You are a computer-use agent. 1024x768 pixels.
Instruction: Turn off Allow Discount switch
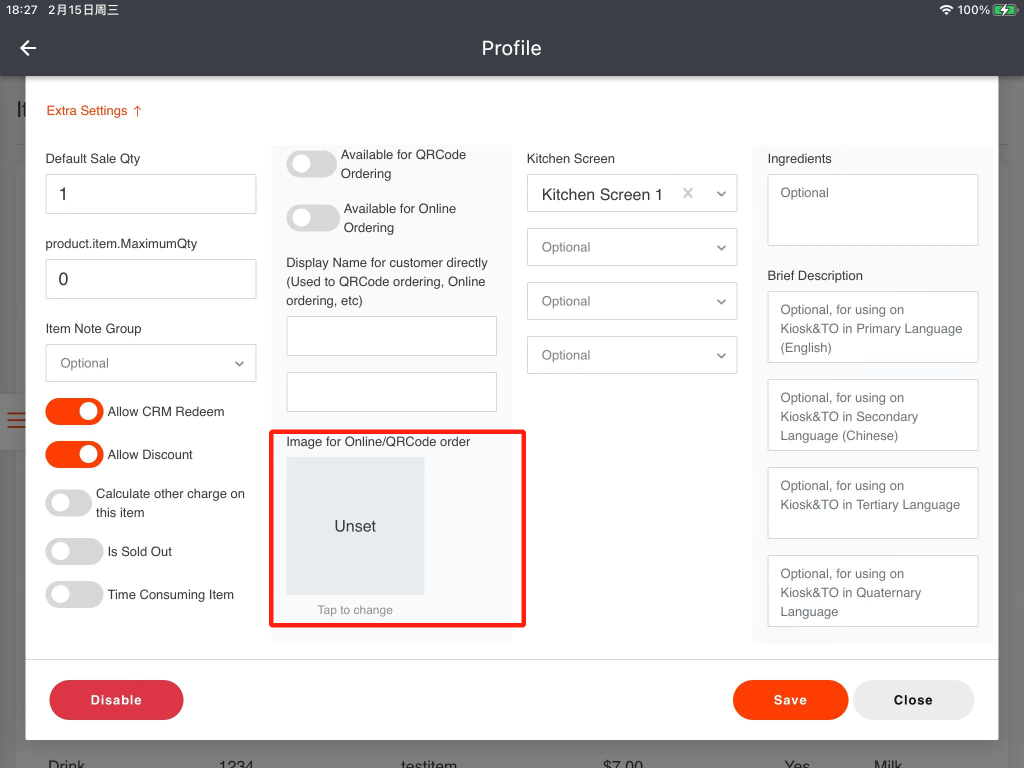pyautogui.click(x=74, y=455)
